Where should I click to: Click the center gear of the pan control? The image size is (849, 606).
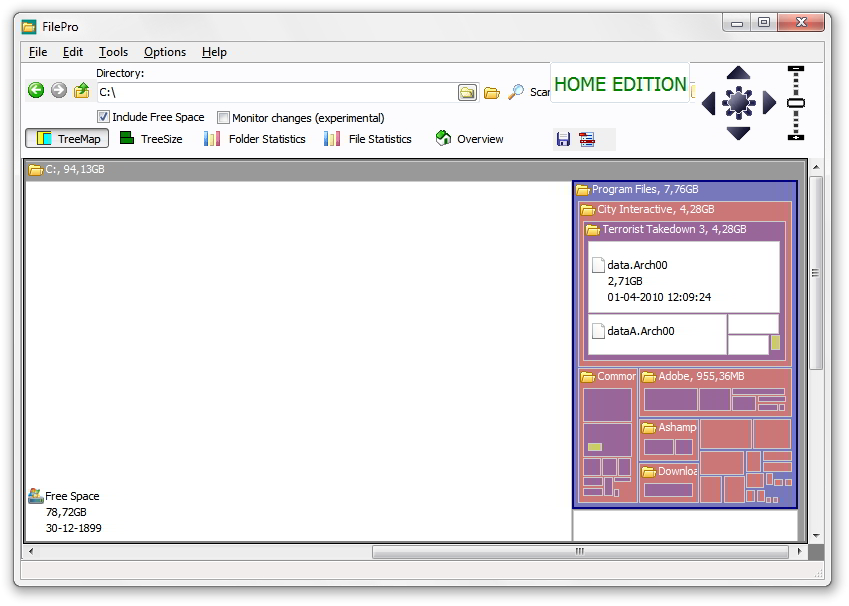click(739, 102)
